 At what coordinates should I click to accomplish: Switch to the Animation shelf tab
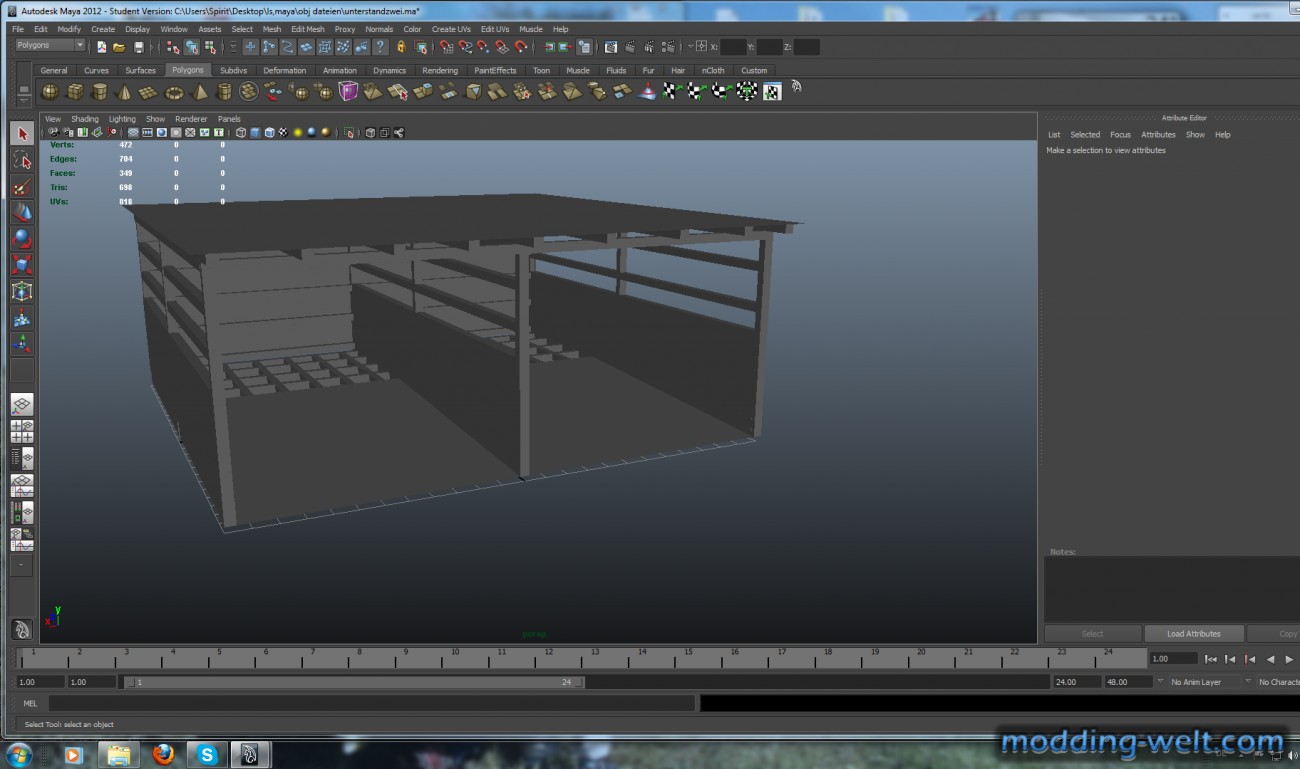pos(339,70)
